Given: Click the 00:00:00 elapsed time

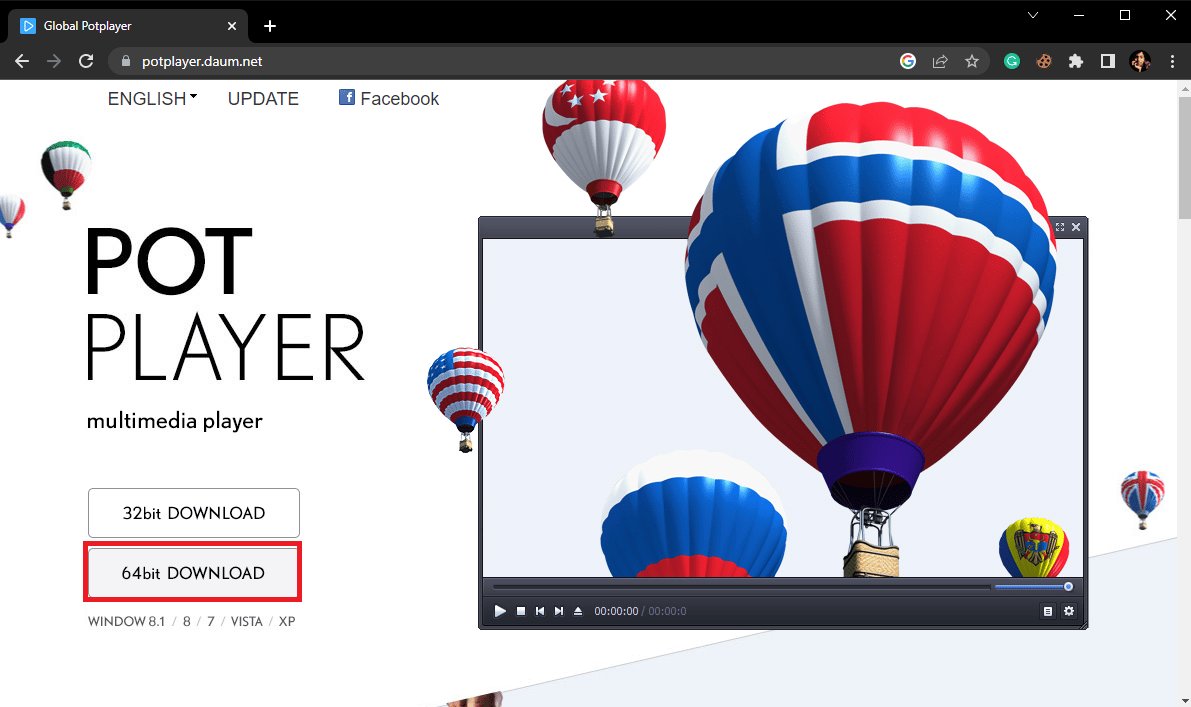Looking at the screenshot, I should coord(616,611).
